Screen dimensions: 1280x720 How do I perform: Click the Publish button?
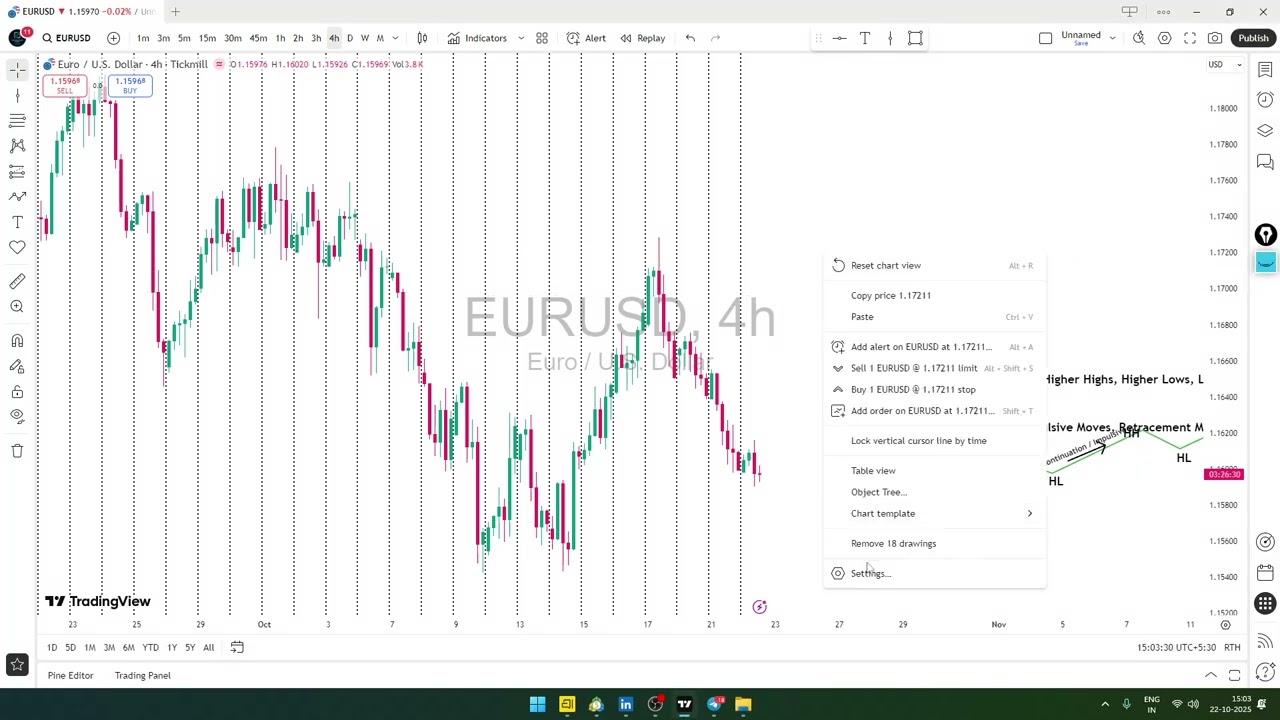click(1253, 38)
